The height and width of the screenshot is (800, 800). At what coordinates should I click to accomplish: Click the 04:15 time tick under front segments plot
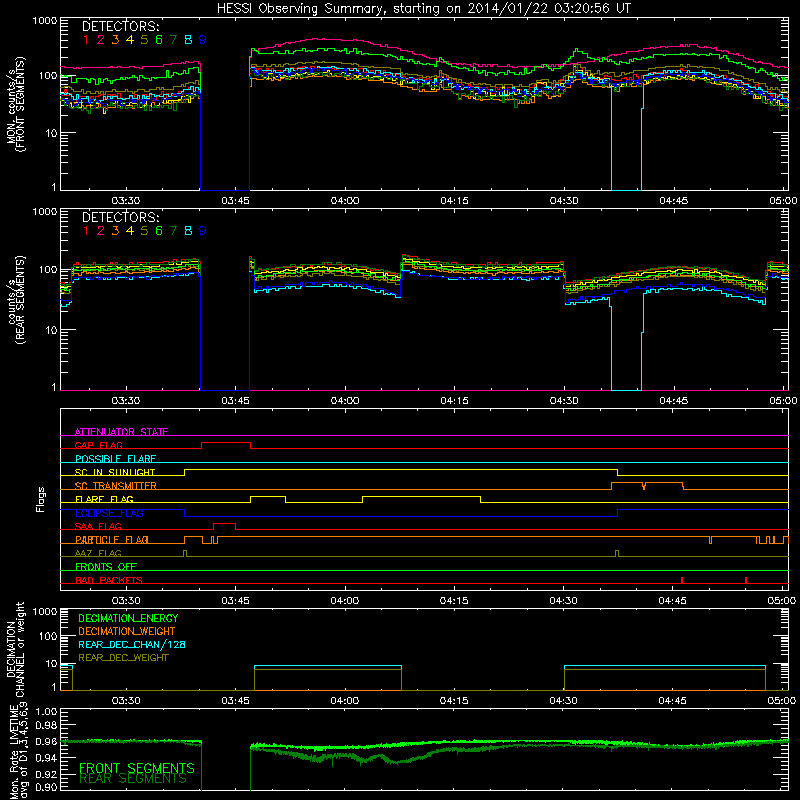pyautogui.click(x=454, y=201)
